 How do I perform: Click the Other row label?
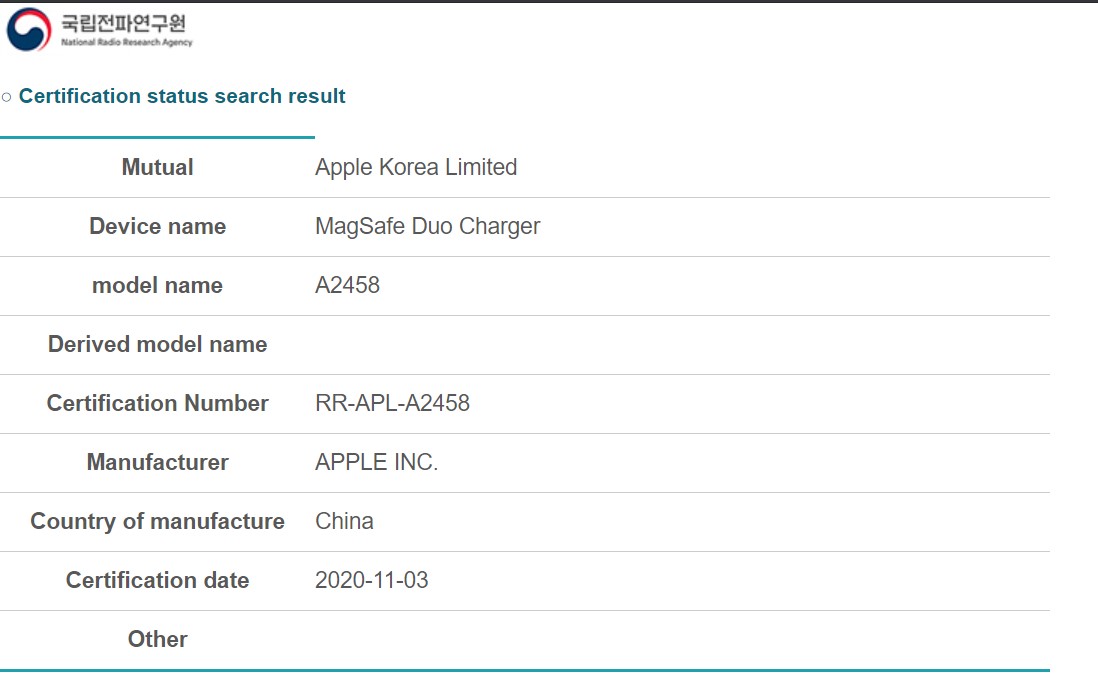[157, 640]
